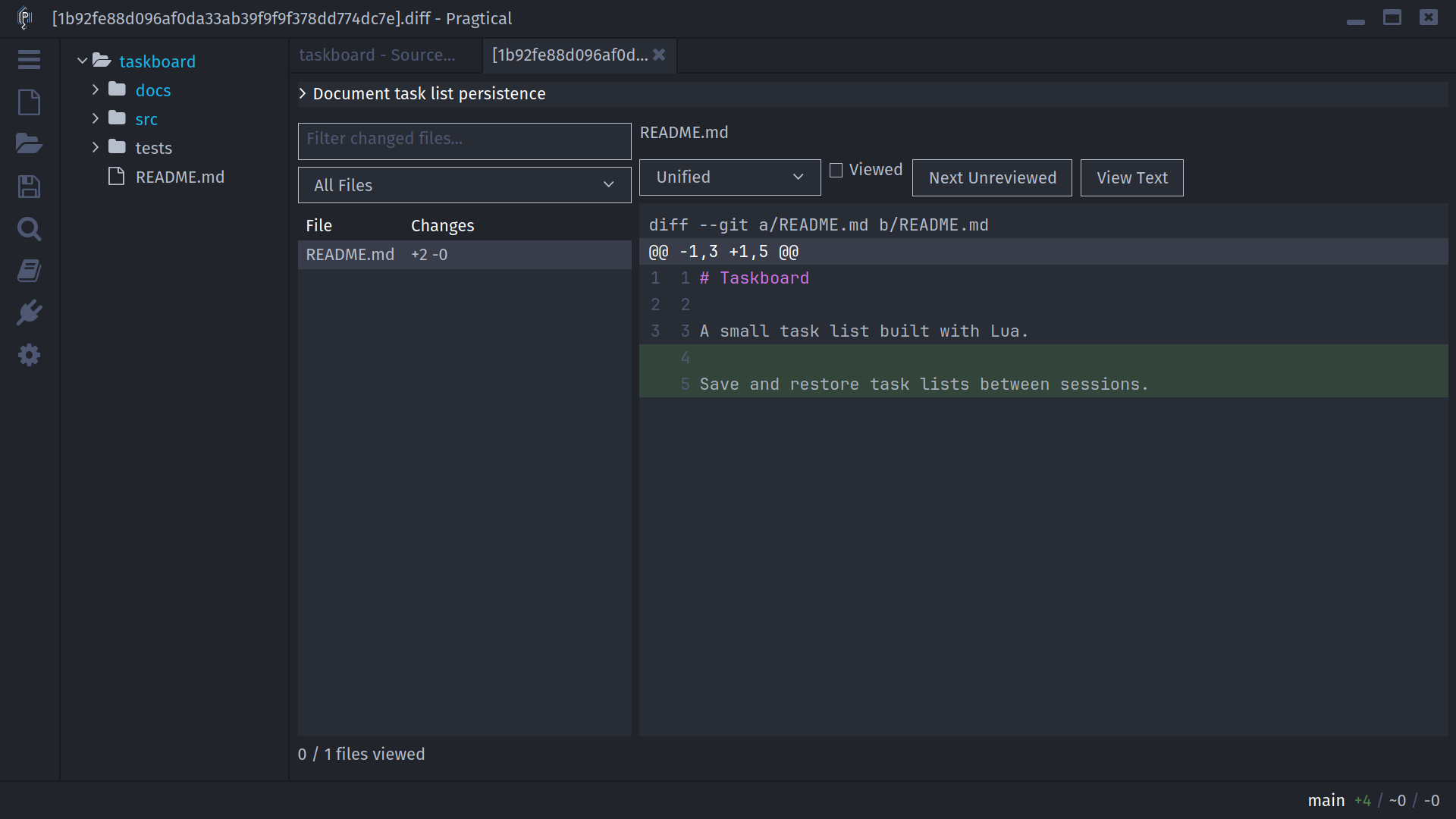Click the docs folder icon

tap(117, 89)
